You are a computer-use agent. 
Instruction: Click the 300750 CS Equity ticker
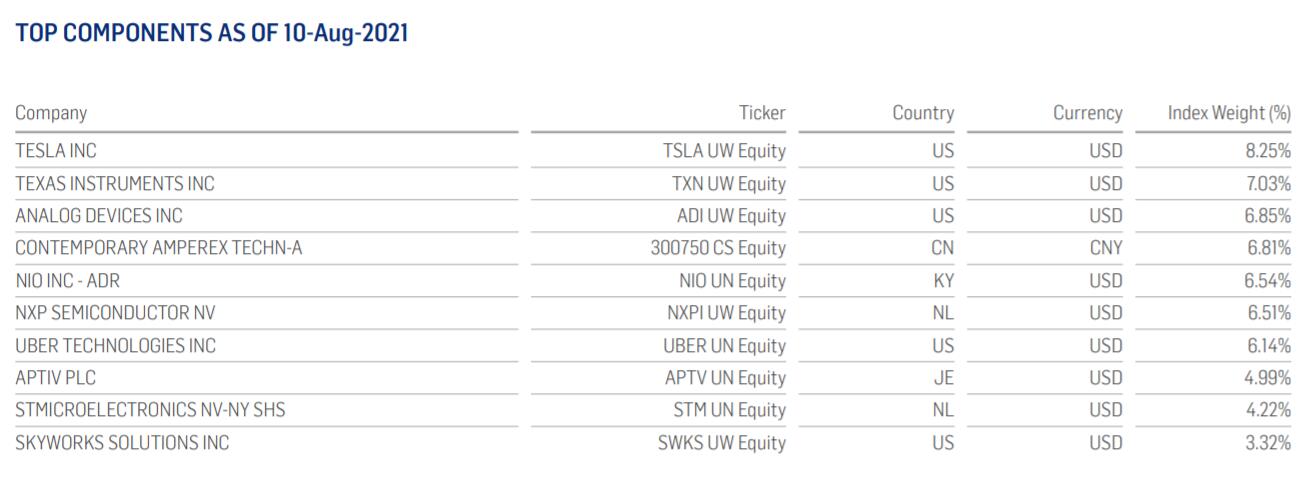pyautogui.click(x=718, y=248)
